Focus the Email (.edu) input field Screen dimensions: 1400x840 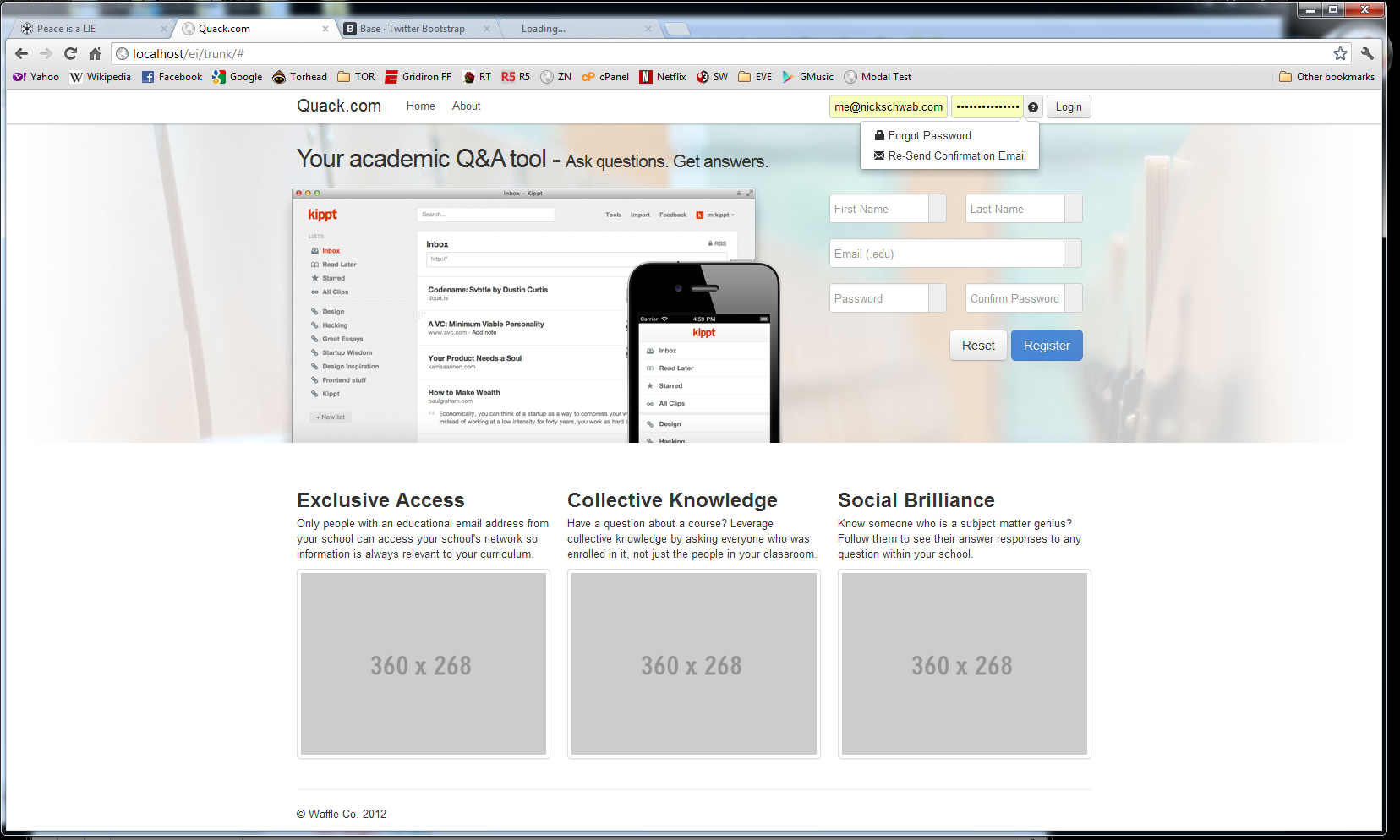[946, 254]
